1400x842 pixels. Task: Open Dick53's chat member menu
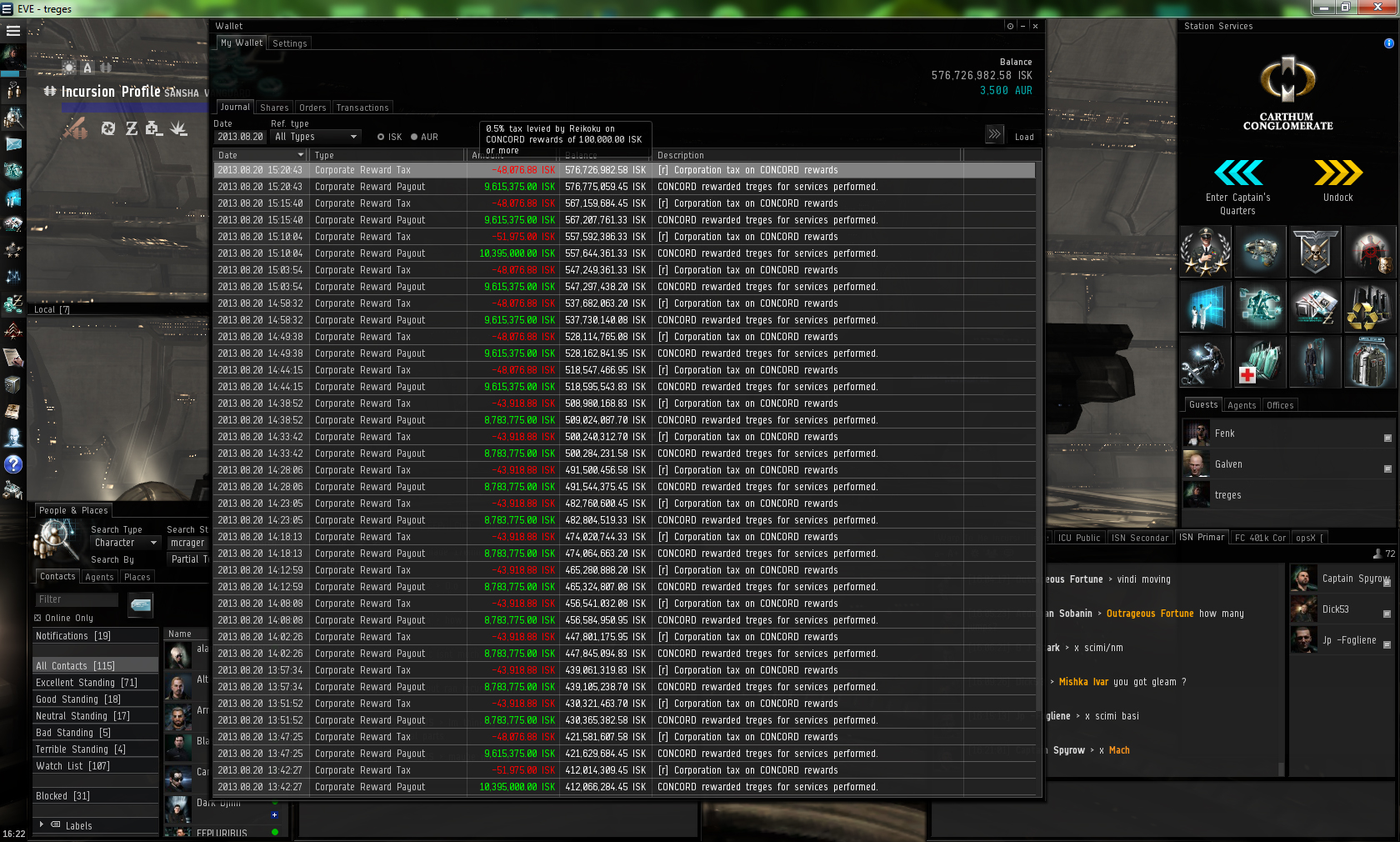tap(1387, 614)
